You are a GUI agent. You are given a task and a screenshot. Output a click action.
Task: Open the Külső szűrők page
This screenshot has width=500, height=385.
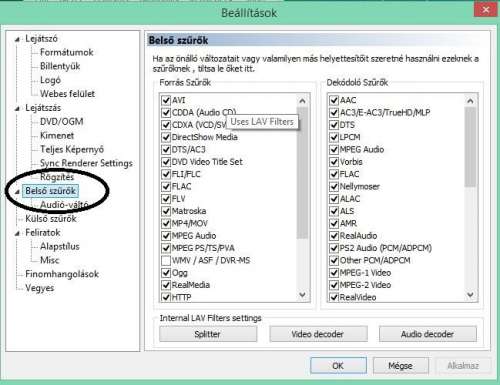tap(51, 219)
